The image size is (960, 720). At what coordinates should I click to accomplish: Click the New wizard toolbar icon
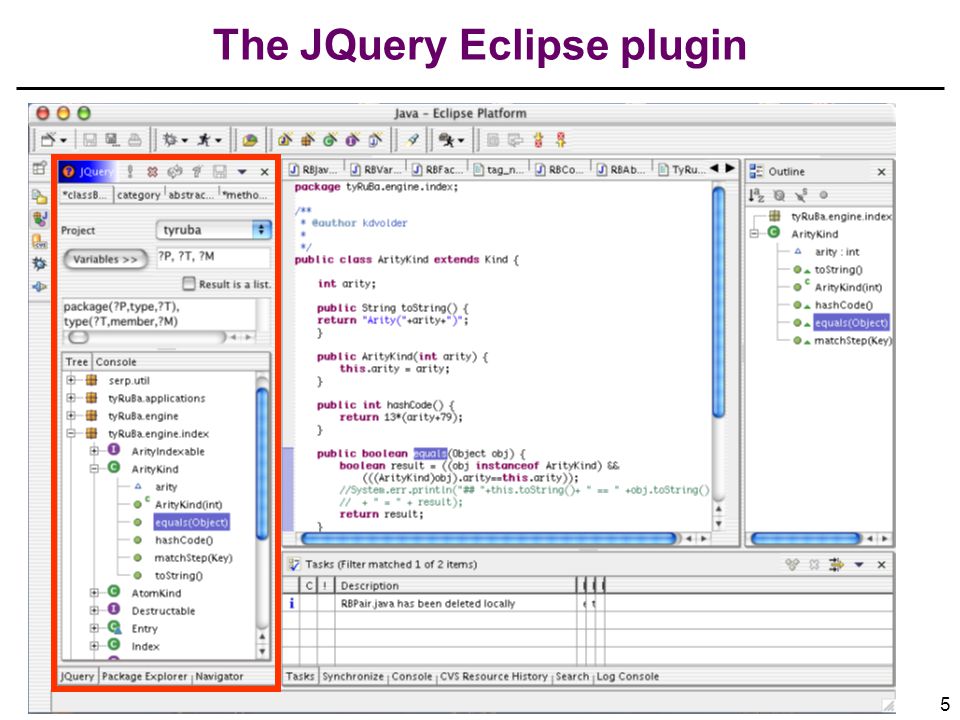pyautogui.click(x=48, y=140)
